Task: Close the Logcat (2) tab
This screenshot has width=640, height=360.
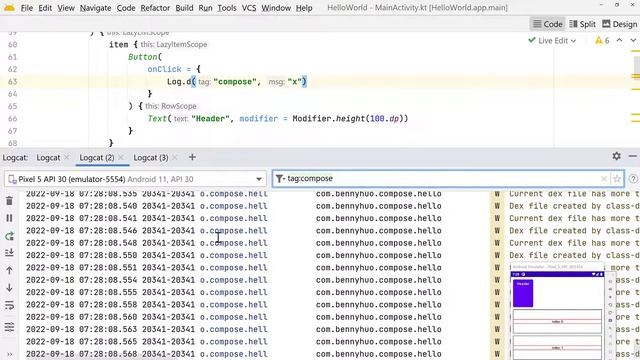Action: (x=121, y=157)
